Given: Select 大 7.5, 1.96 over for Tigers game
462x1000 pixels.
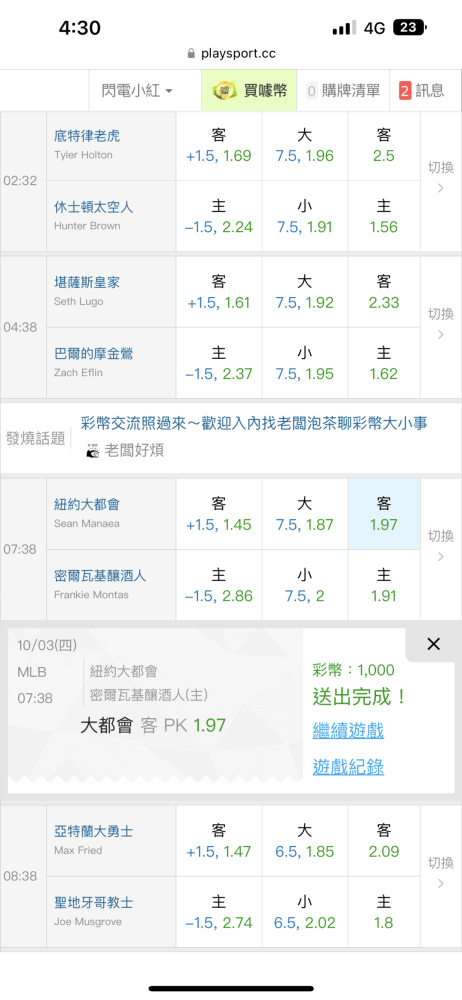Looking at the screenshot, I should (x=305, y=146).
